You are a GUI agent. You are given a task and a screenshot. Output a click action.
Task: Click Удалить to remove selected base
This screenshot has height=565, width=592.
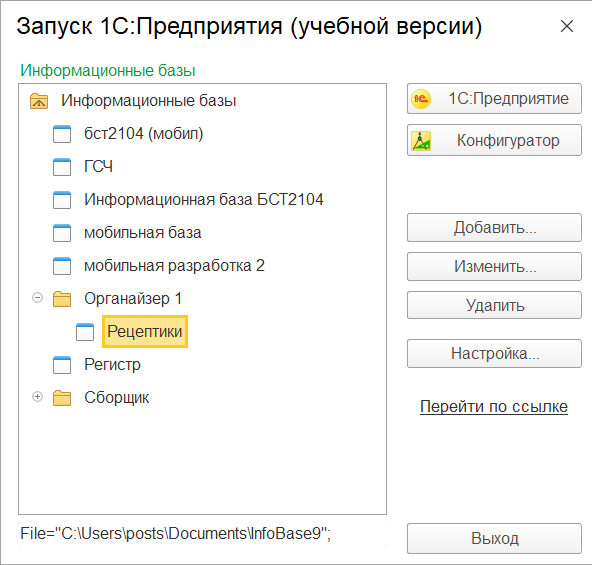click(494, 305)
